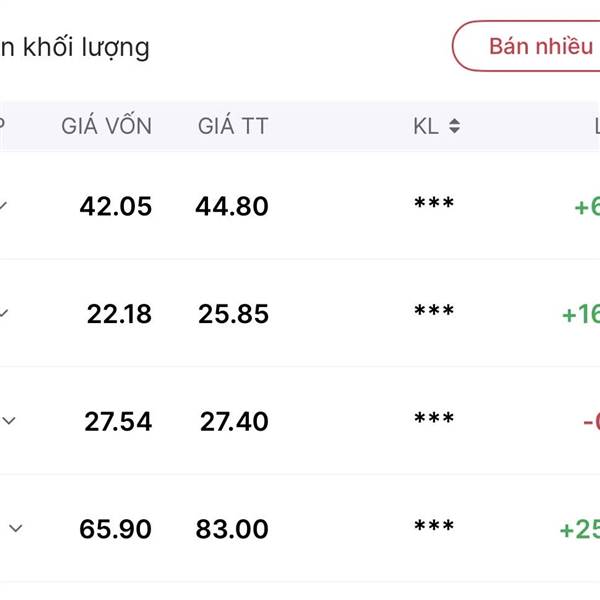Tap the red negative profit value

pyautogui.click(x=590, y=422)
